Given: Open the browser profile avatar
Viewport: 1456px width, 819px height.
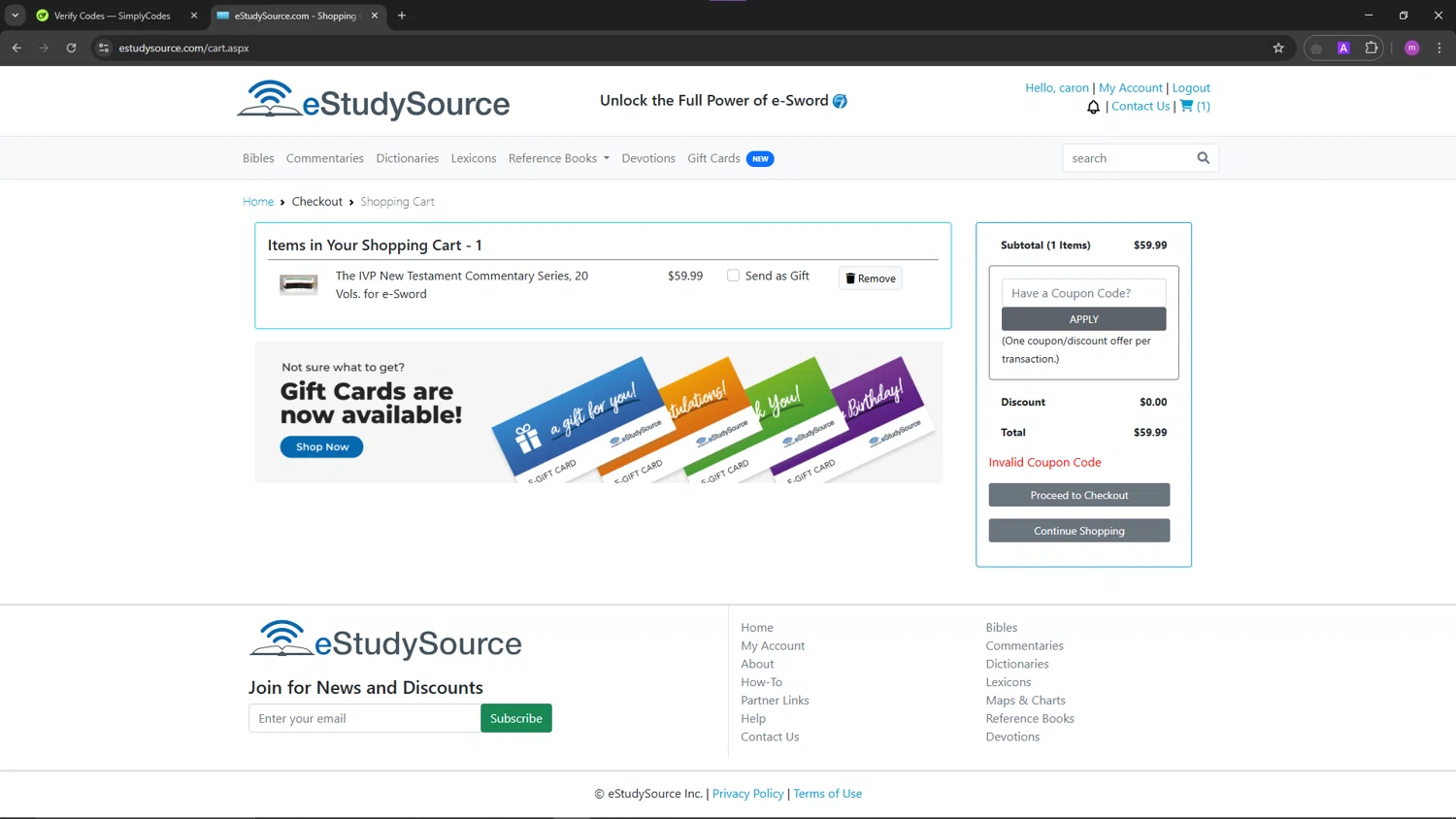Looking at the screenshot, I should [1411, 48].
